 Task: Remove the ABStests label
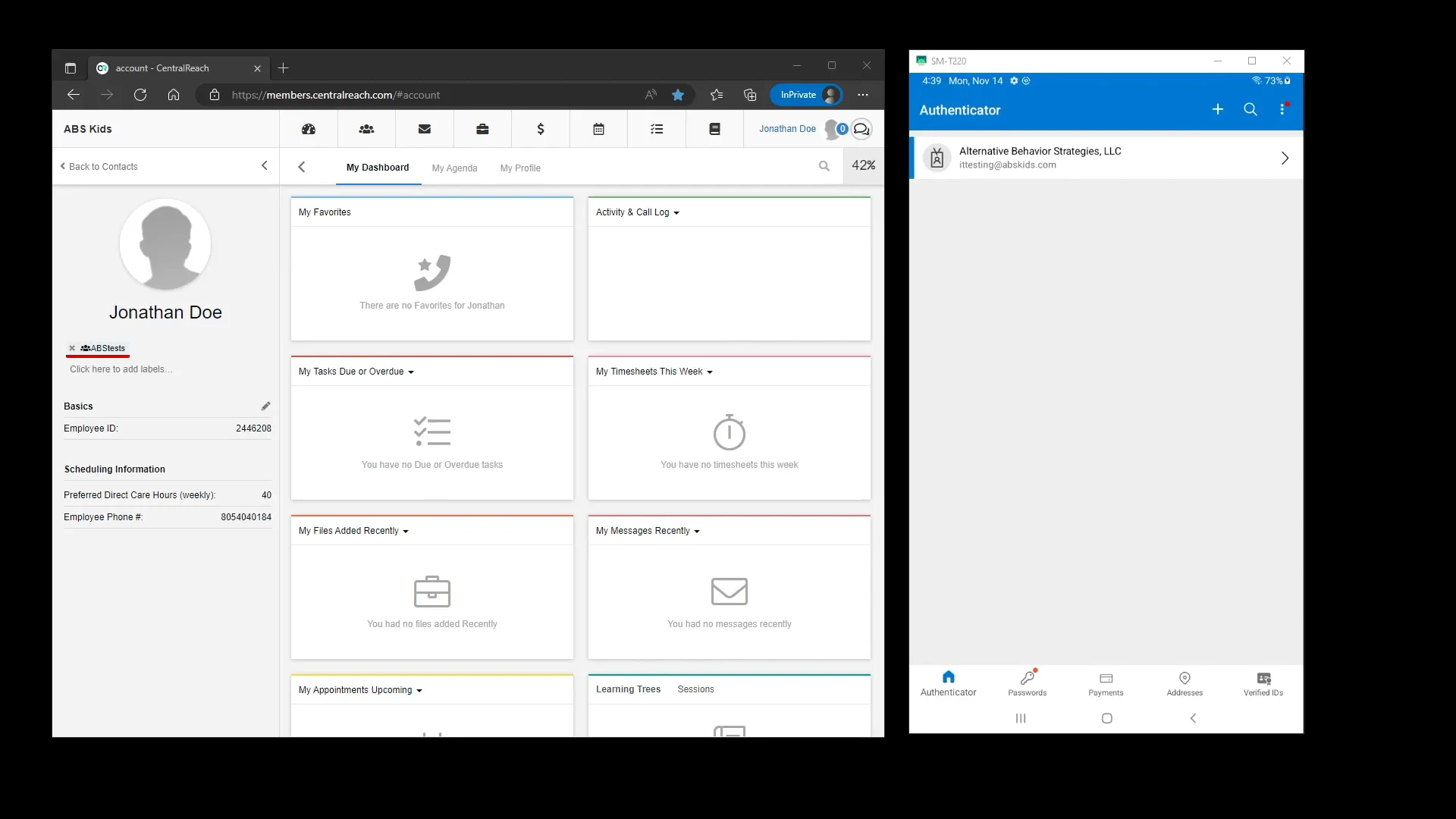click(x=72, y=348)
